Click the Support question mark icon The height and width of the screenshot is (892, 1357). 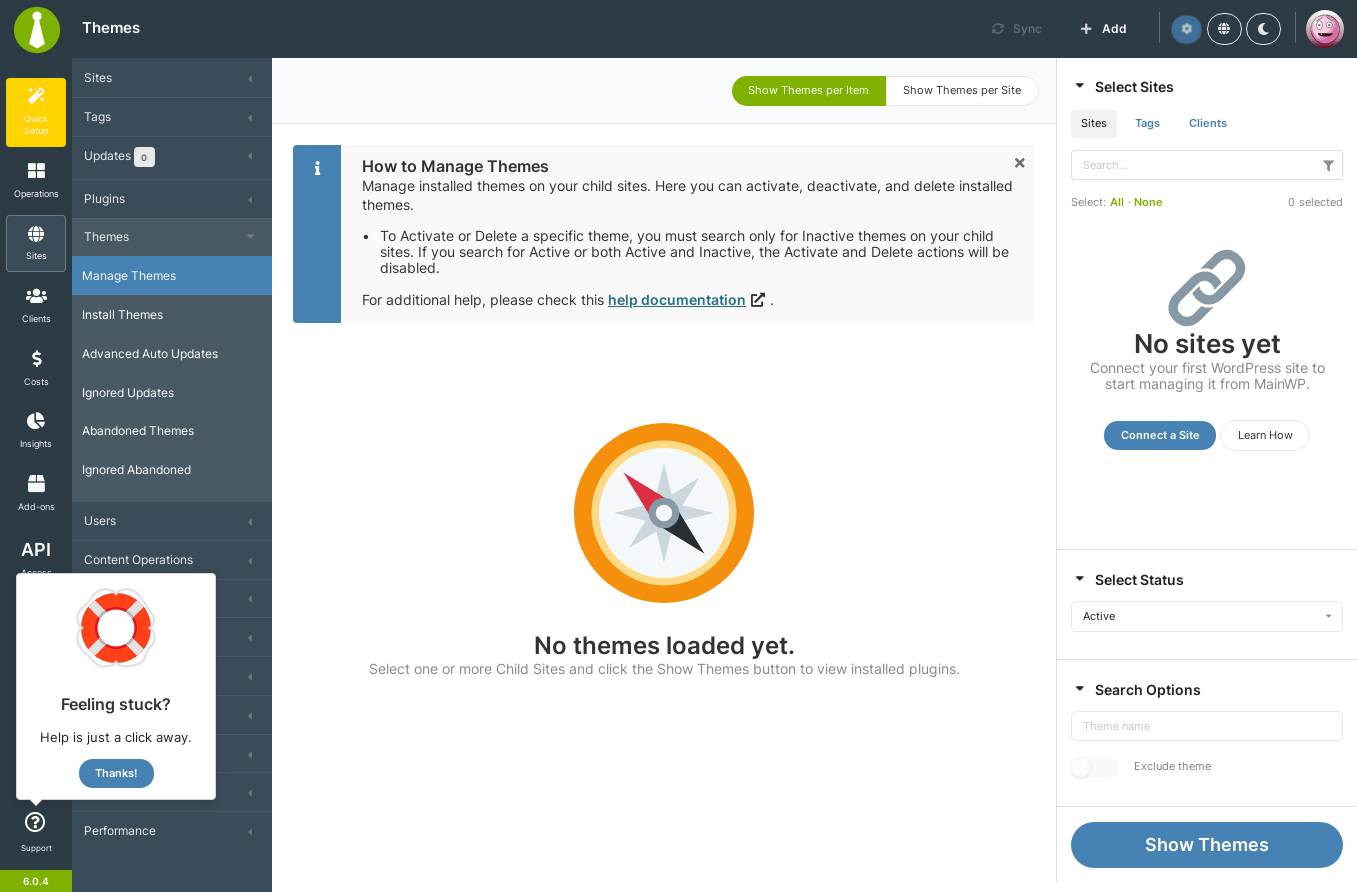click(35, 822)
